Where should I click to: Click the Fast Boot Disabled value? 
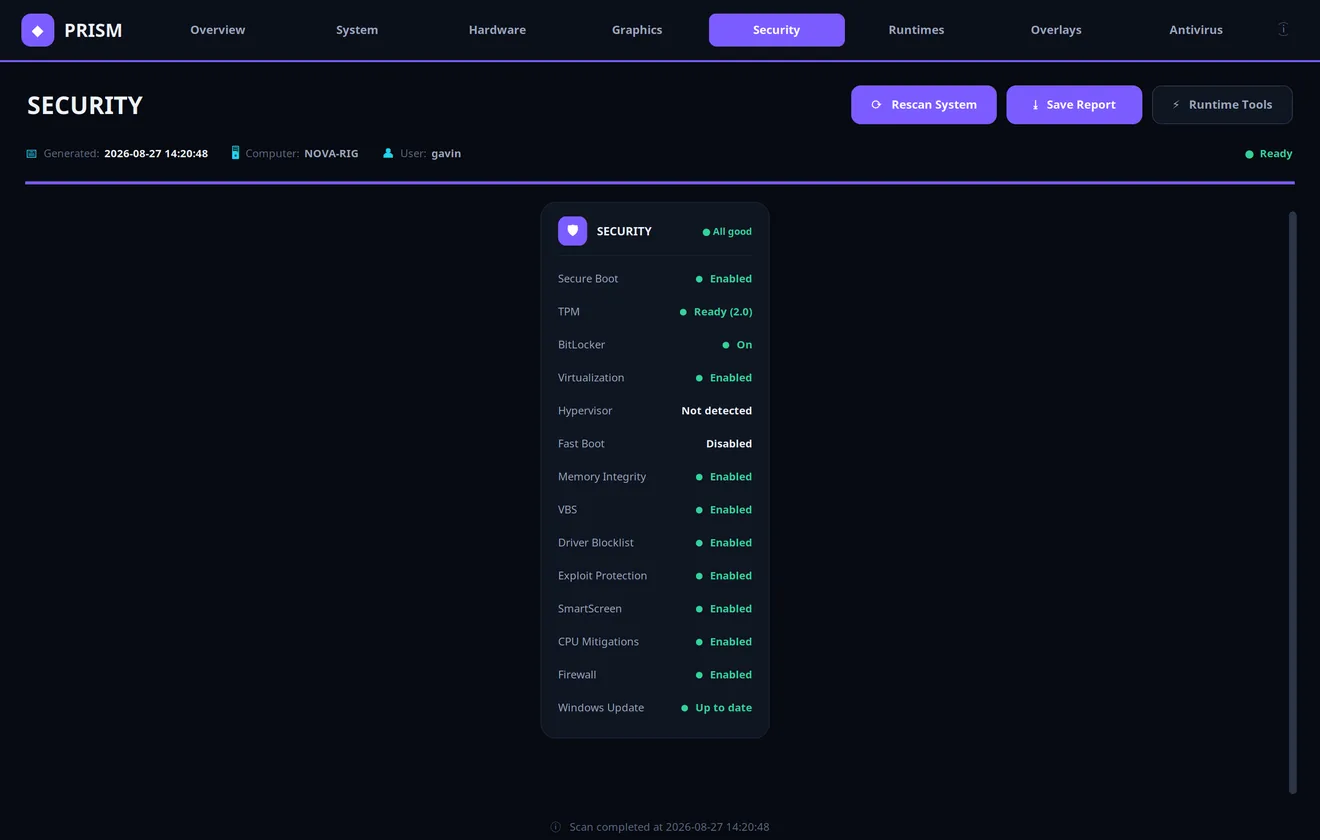click(729, 444)
